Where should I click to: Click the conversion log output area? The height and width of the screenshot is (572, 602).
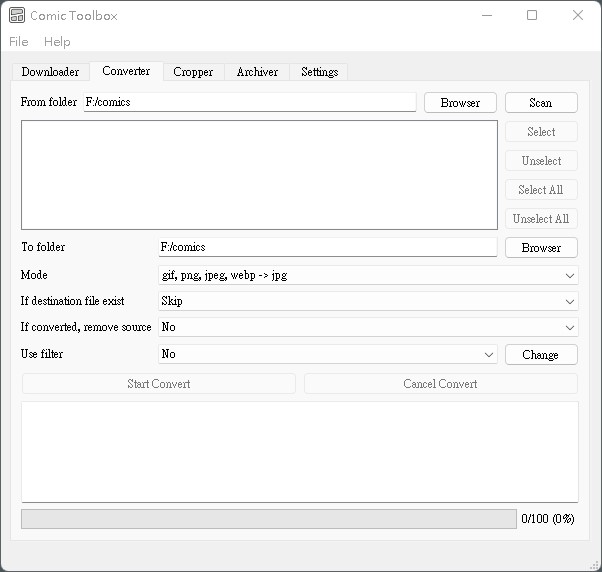pyautogui.click(x=300, y=452)
